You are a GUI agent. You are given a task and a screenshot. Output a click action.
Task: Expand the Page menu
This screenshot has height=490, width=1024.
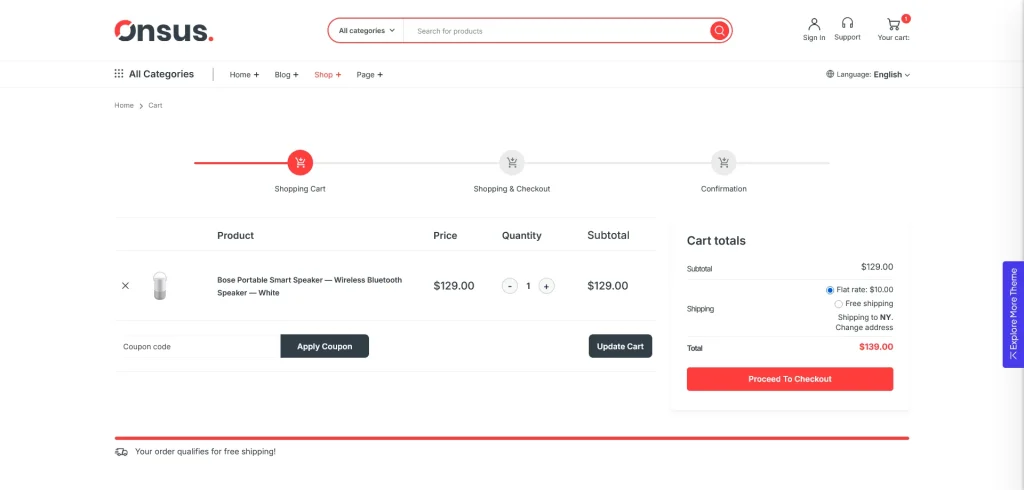pos(370,74)
